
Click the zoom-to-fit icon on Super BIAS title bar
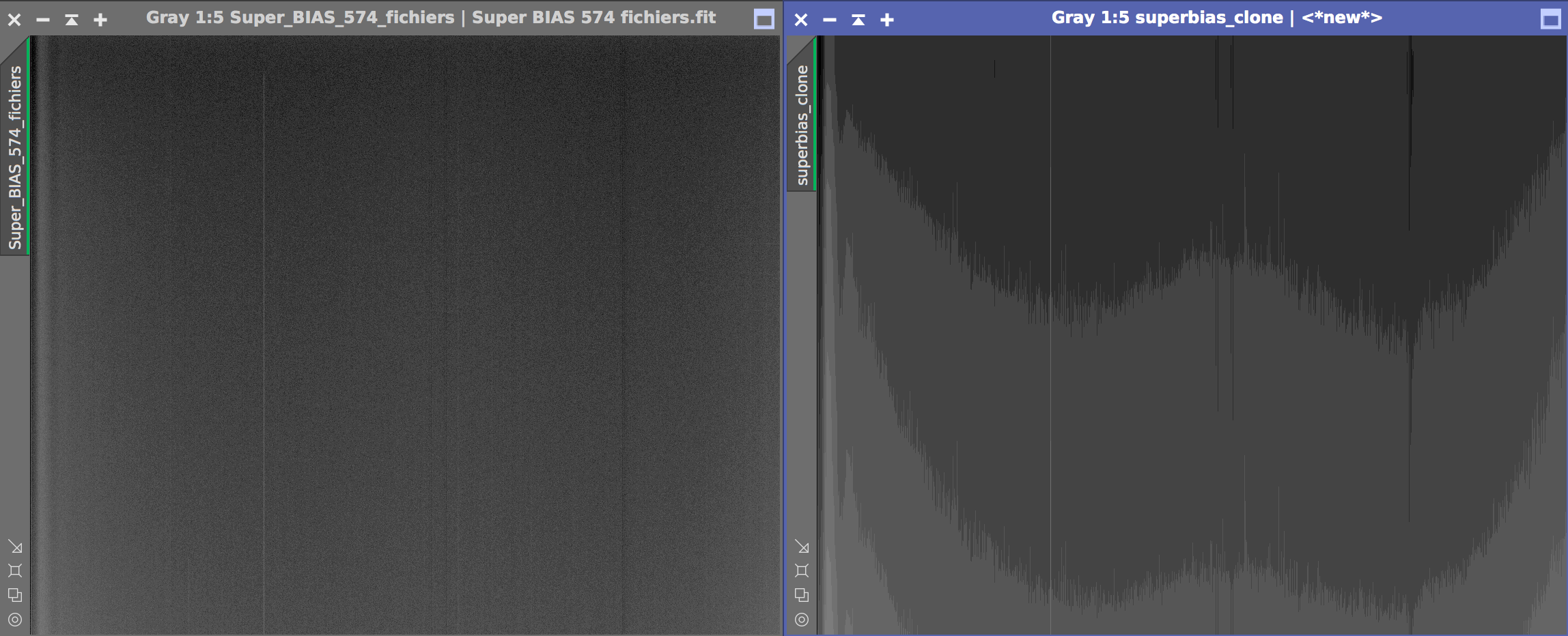(71, 18)
